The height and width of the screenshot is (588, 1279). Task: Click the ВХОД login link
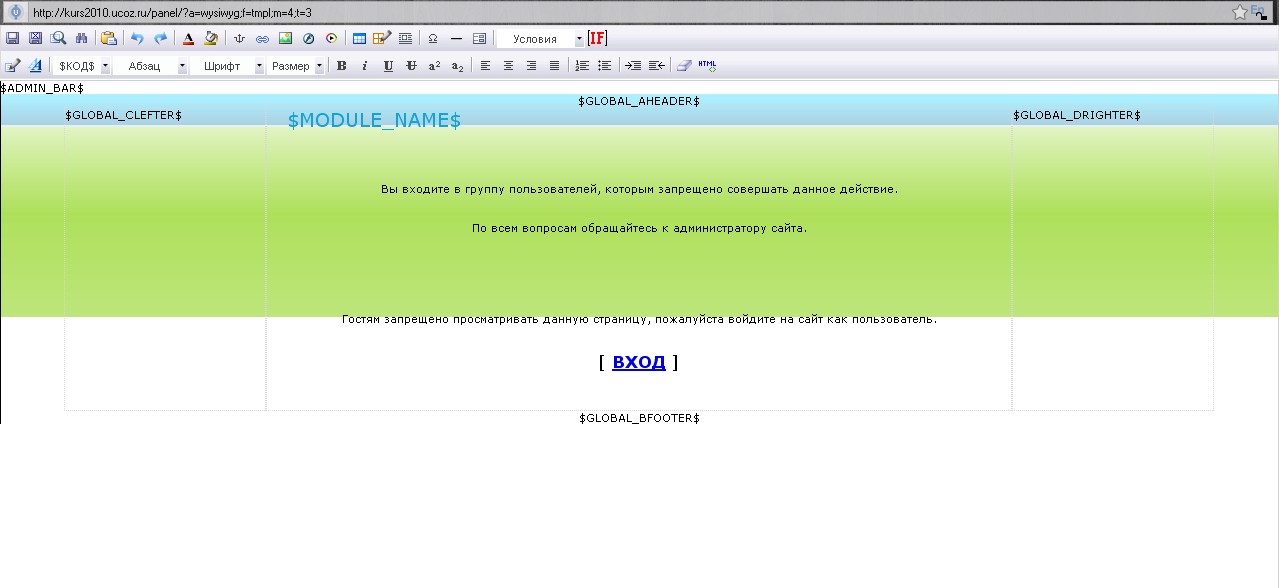click(x=639, y=362)
